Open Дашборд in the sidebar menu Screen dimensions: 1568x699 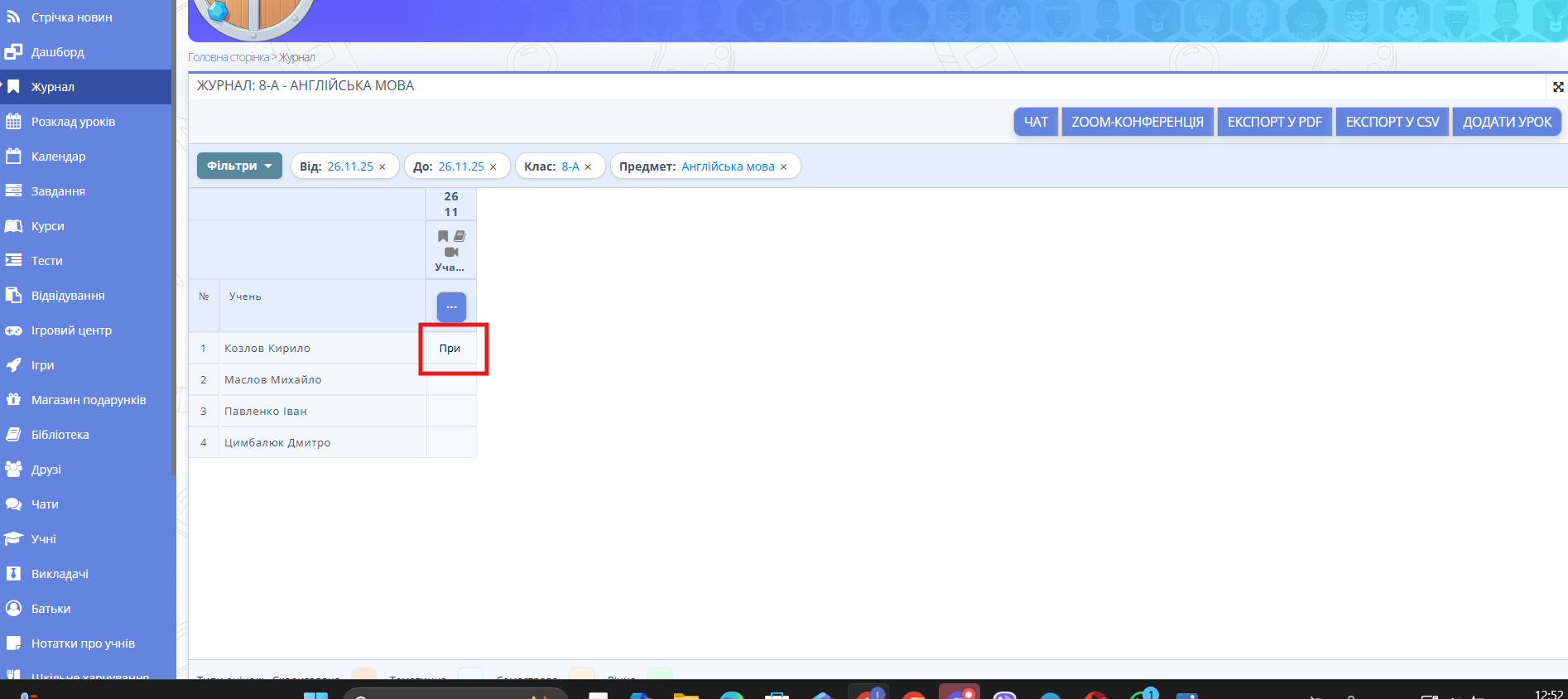click(x=57, y=52)
